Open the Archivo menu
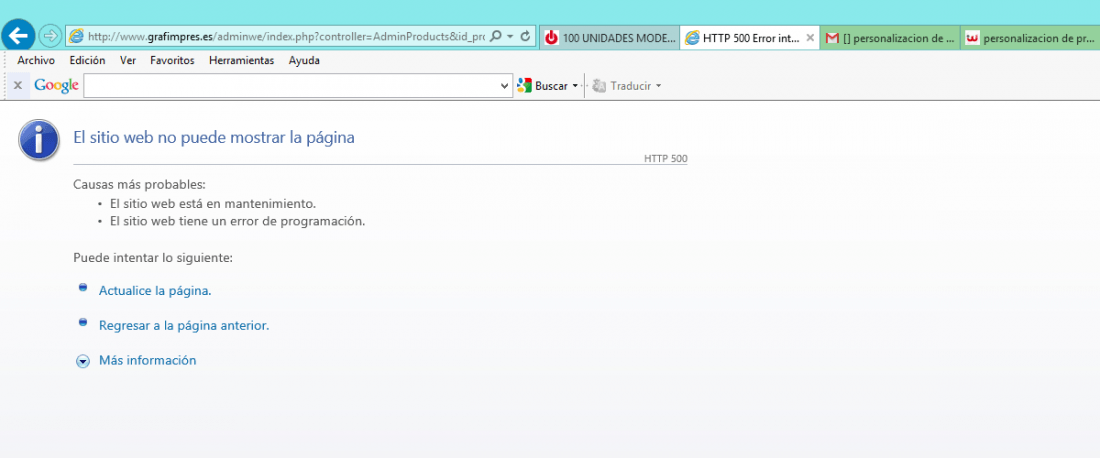Viewport: 1100px width, 458px height. (x=36, y=60)
